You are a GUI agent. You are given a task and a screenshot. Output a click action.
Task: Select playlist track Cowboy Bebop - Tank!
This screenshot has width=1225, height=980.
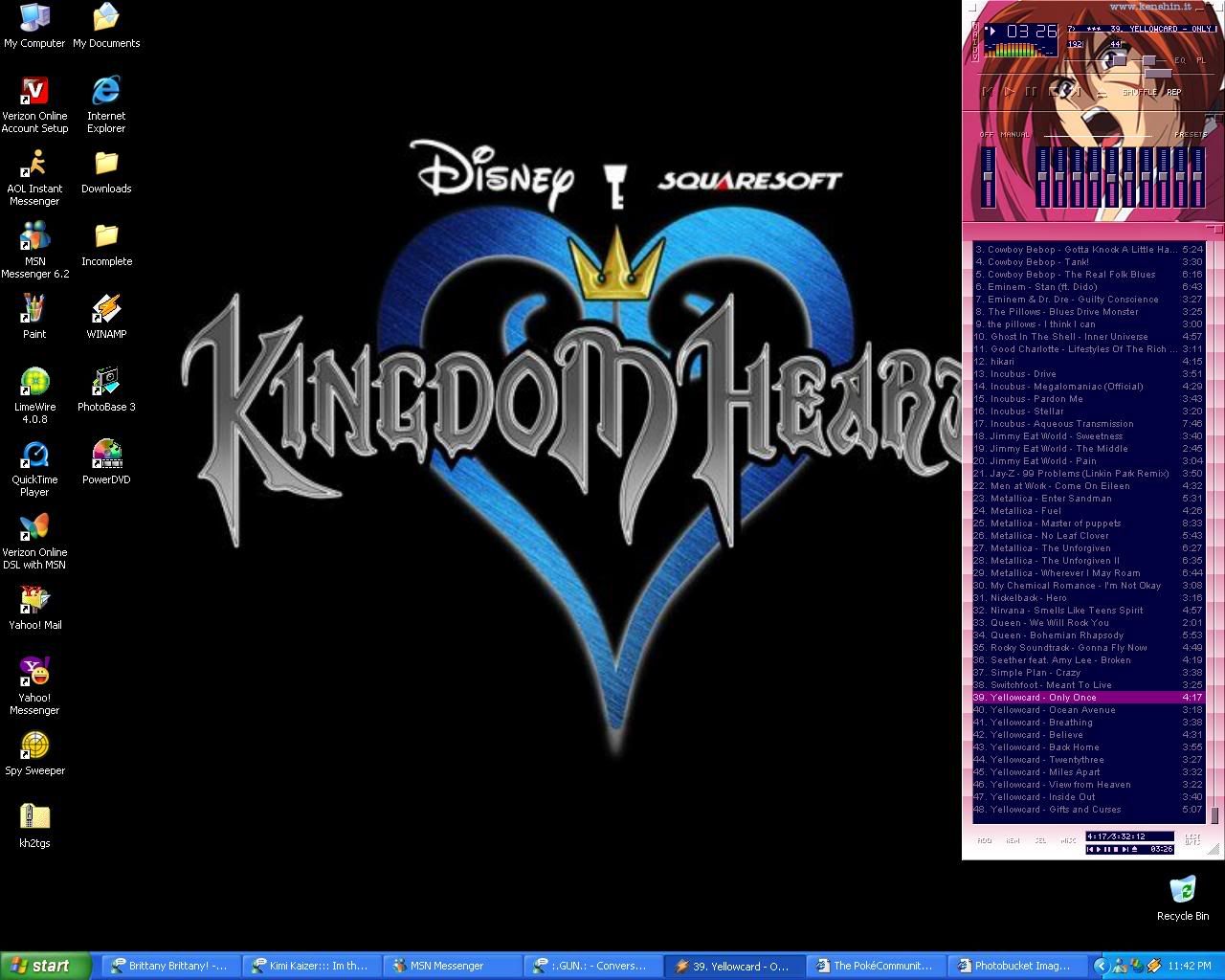(x=1088, y=262)
